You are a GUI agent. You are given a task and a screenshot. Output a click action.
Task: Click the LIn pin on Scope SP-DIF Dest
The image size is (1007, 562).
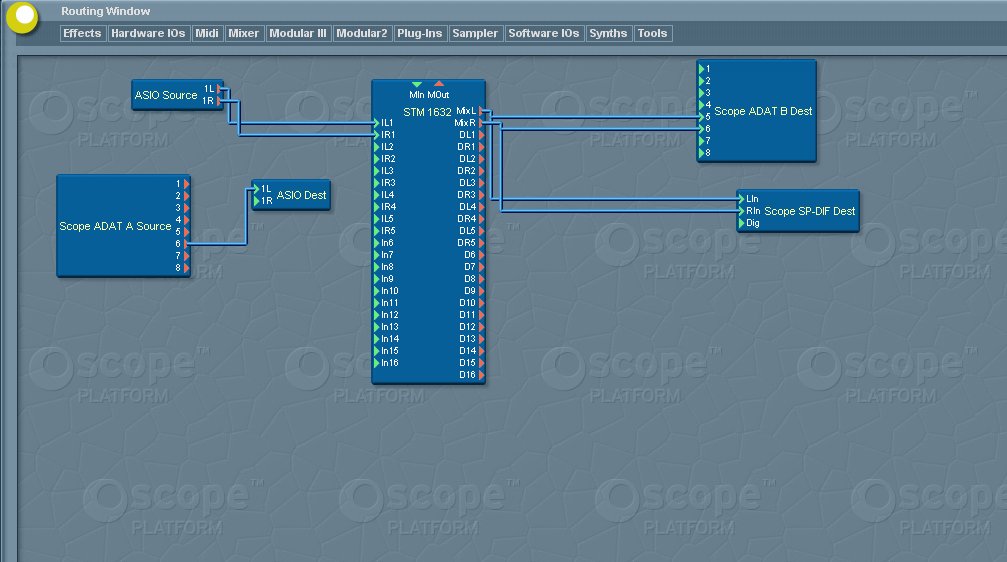(x=741, y=199)
